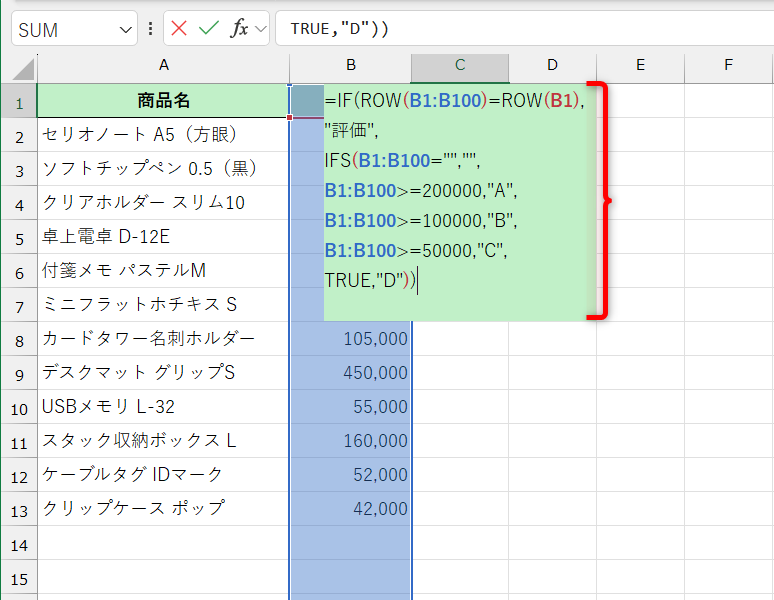Click the Select All corner triangle
Screen dimensions: 774x600
click(23, 69)
